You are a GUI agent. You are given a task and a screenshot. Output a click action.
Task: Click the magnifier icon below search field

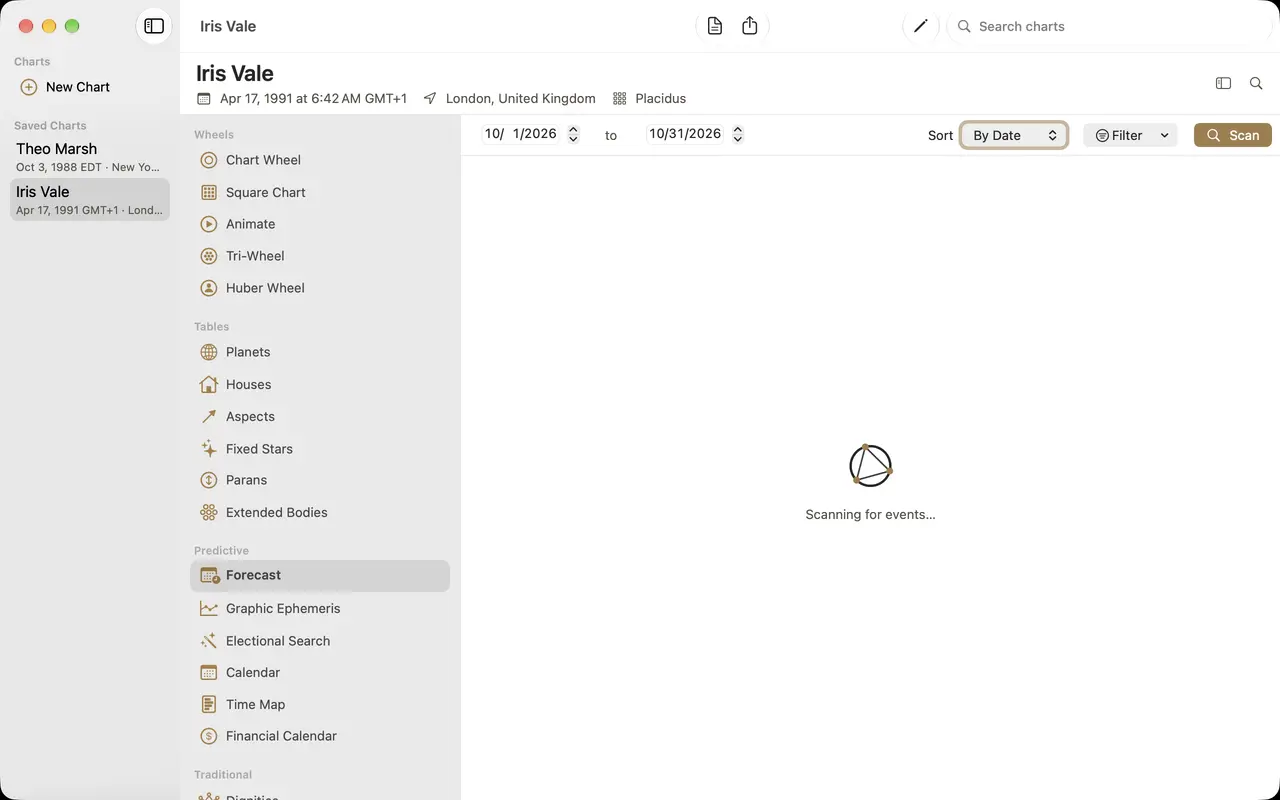click(1256, 83)
